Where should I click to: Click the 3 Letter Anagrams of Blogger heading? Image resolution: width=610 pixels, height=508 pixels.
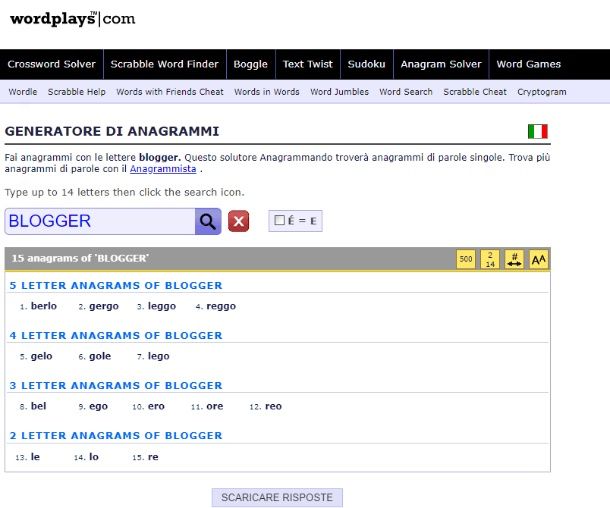point(116,386)
